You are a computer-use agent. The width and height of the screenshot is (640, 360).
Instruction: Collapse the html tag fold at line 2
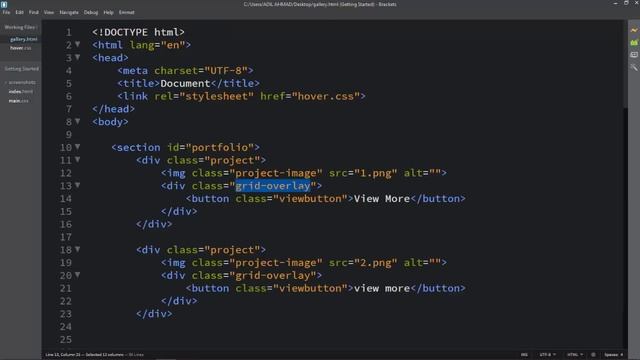pyautogui.click(x=78, y=44)
